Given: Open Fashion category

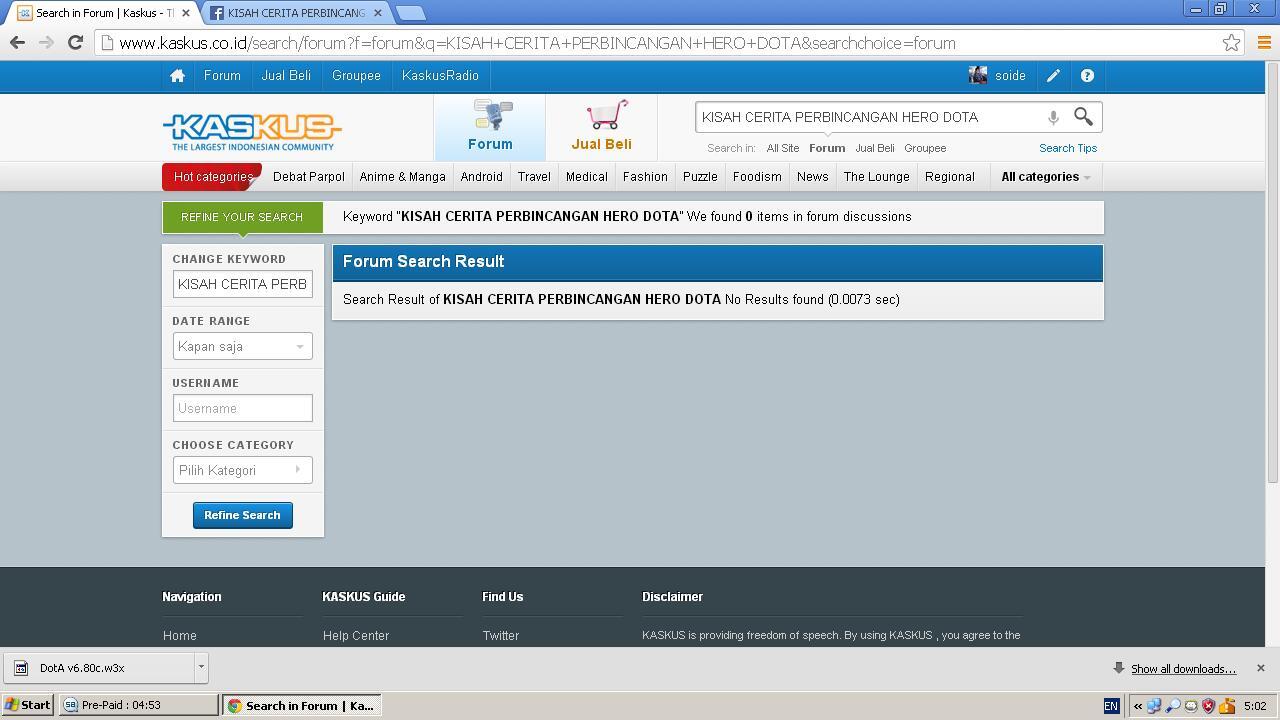Looking at the screenshot, I should pyautogui.click(x=645, y=177).
